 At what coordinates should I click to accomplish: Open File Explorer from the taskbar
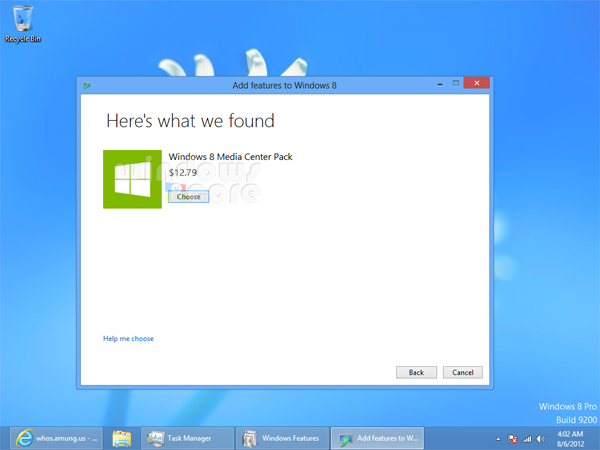pos(122,439)
